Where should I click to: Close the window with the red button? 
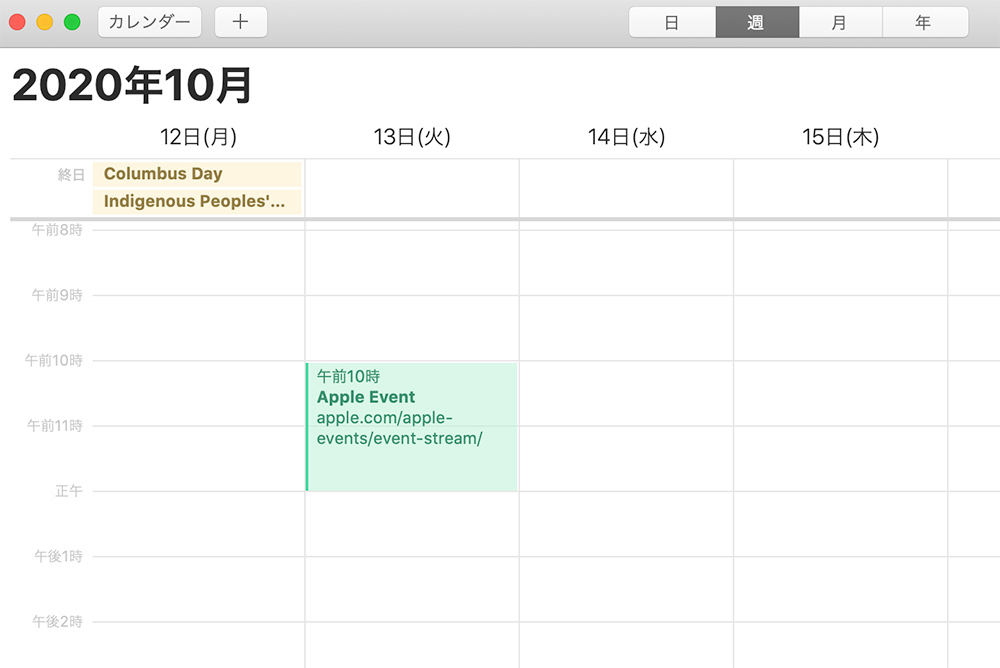tap(17, 22)
